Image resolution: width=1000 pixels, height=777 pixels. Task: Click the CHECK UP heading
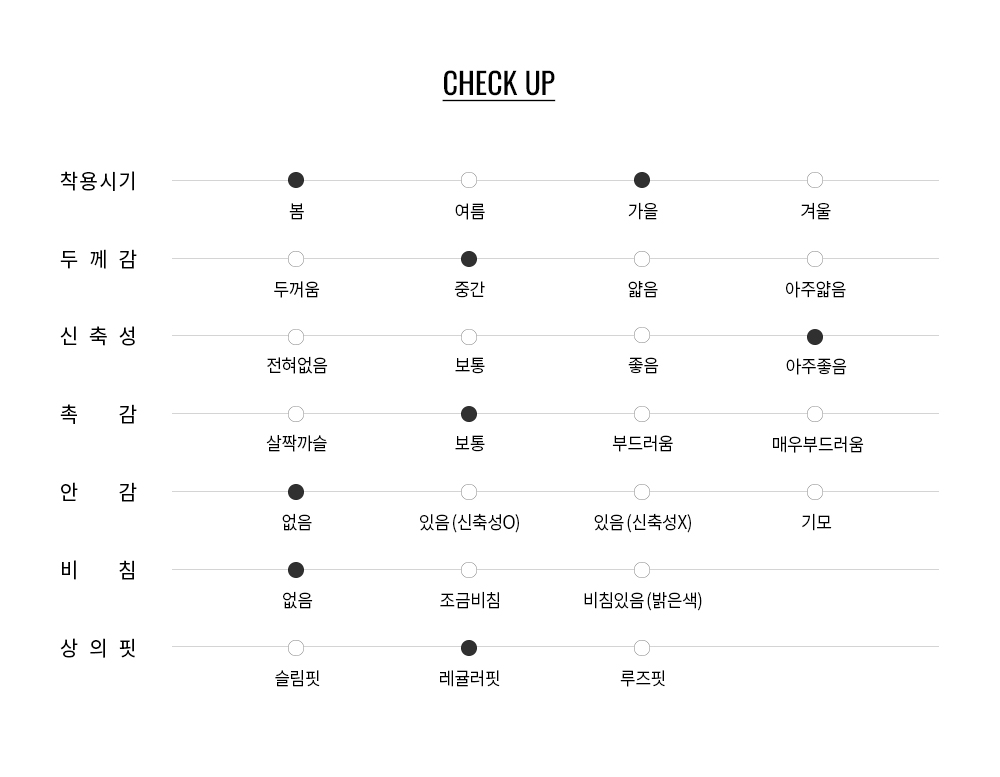[x=498, y=83]
